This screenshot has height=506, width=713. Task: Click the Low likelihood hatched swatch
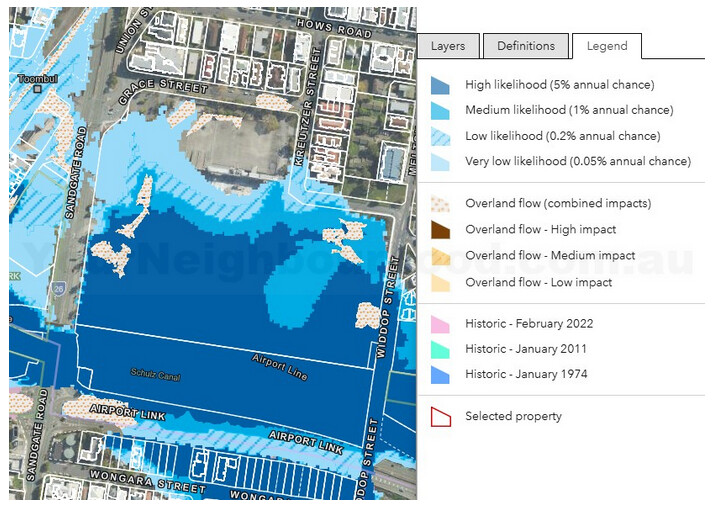click(x=440, y=136)
